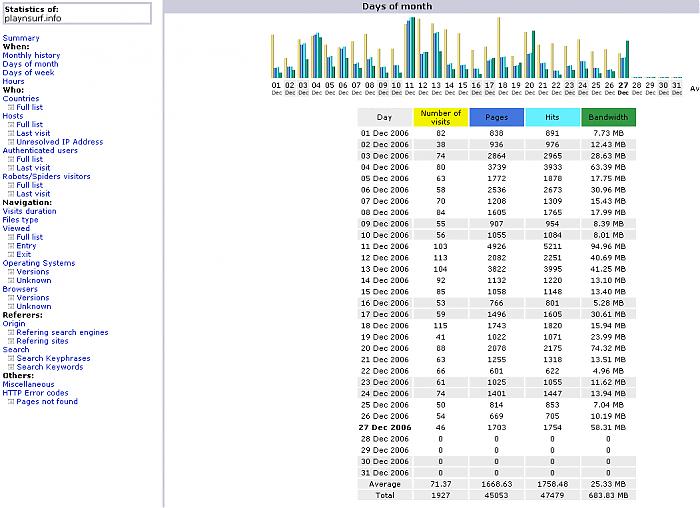
Task: Go to Monthly history report
Action: 31,56
